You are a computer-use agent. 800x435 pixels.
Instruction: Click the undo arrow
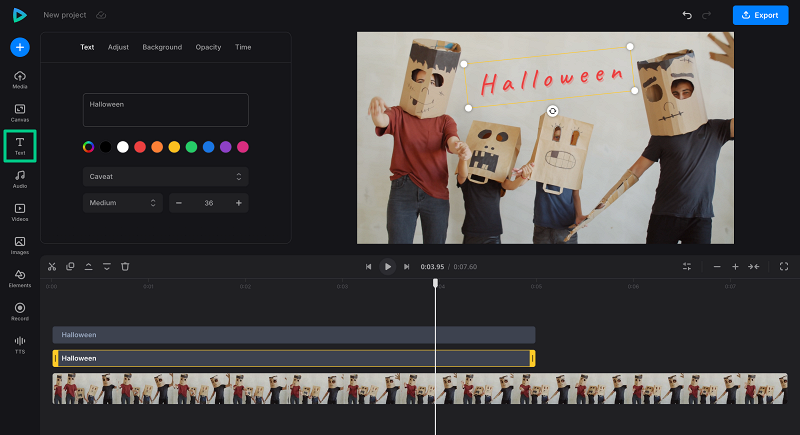point(687,15)
